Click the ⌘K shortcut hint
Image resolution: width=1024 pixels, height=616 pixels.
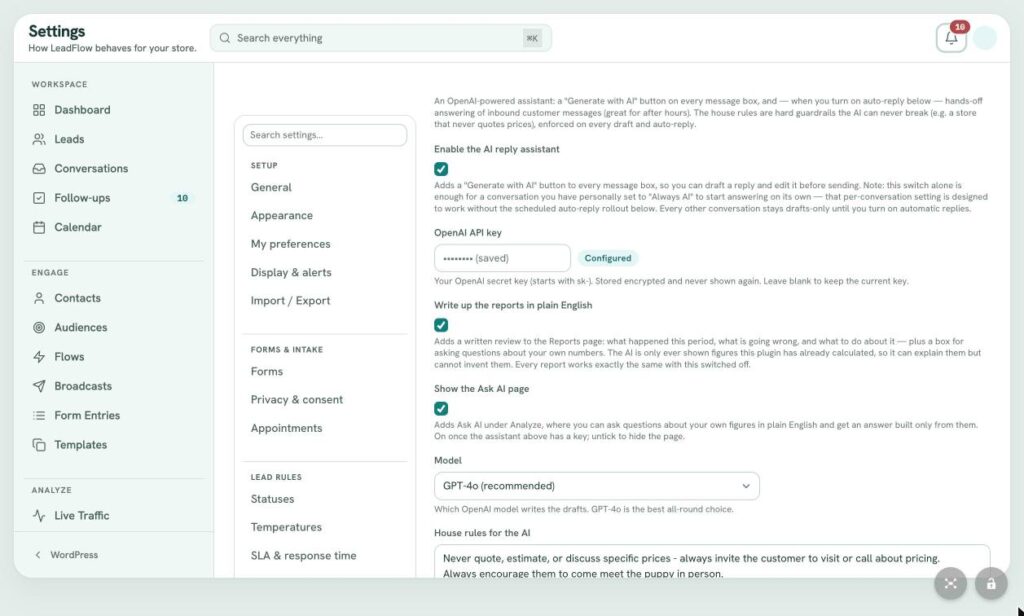point(532,38)
